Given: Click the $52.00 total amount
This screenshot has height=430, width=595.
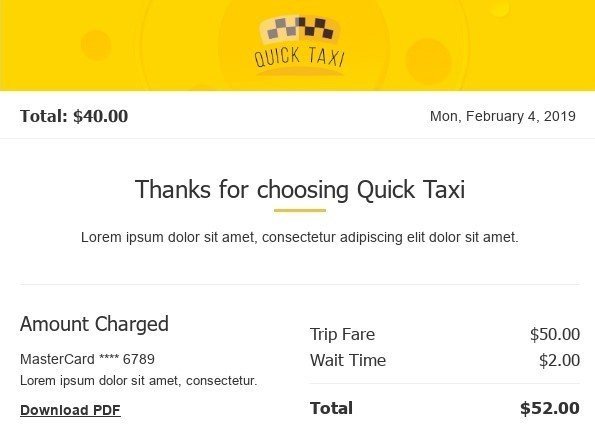Looking at the screenshot, I should tap(550, 408).
